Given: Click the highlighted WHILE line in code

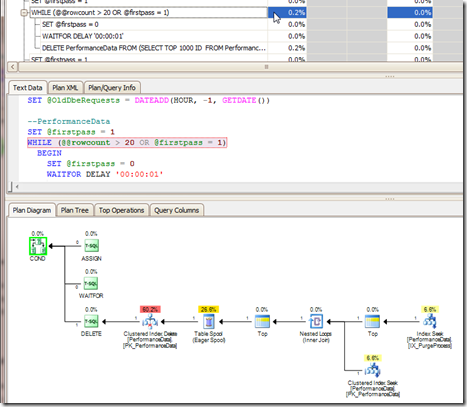Looking at the screenshot, I should [x=127, y=142].
